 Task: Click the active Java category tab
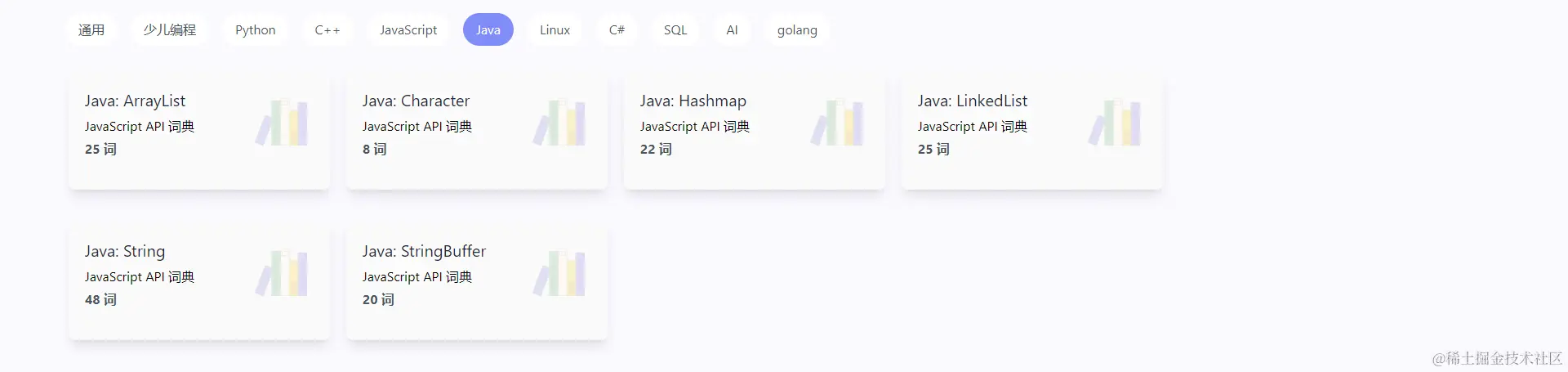pos(488,30)
